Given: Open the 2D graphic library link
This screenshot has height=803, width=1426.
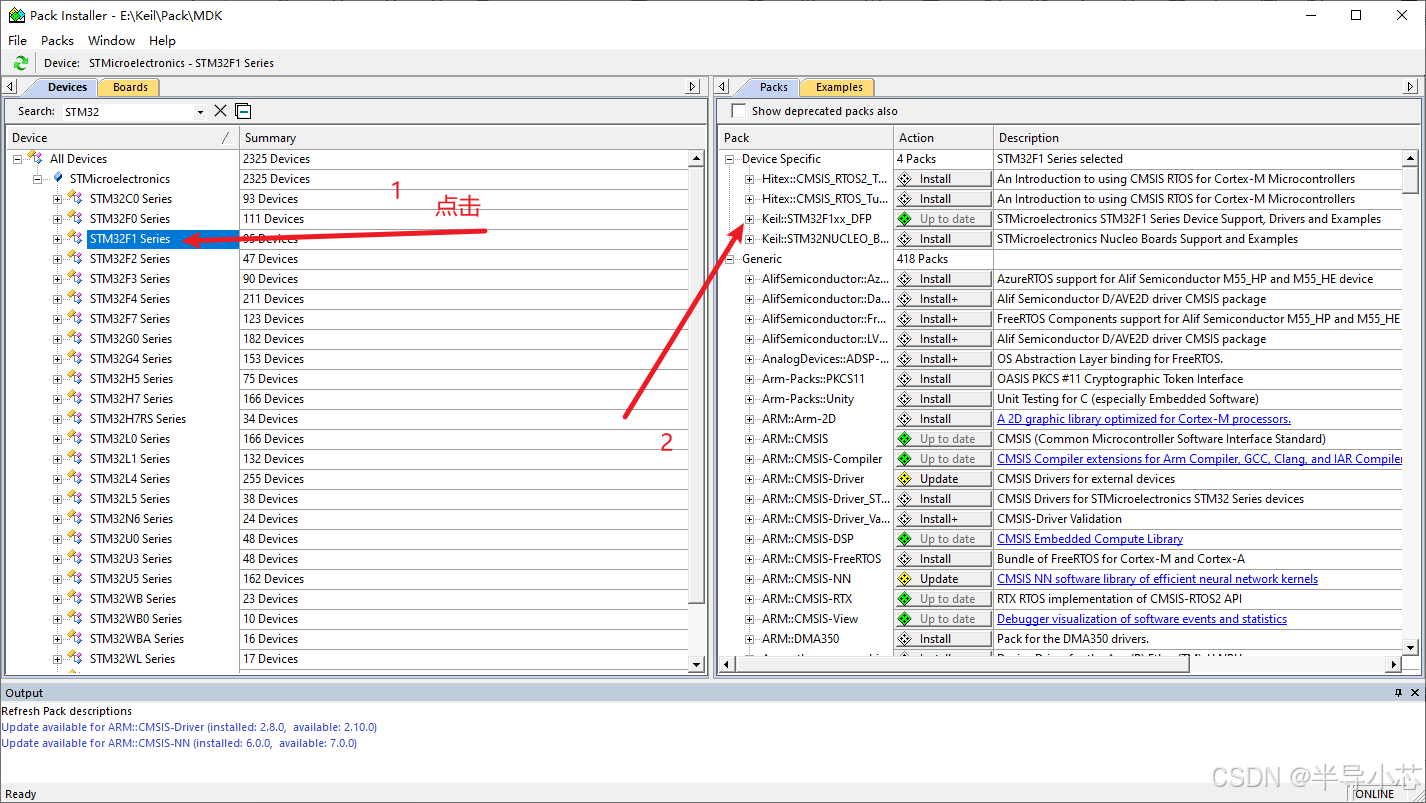Looking at the screenshot, I should coord(1144,419).
